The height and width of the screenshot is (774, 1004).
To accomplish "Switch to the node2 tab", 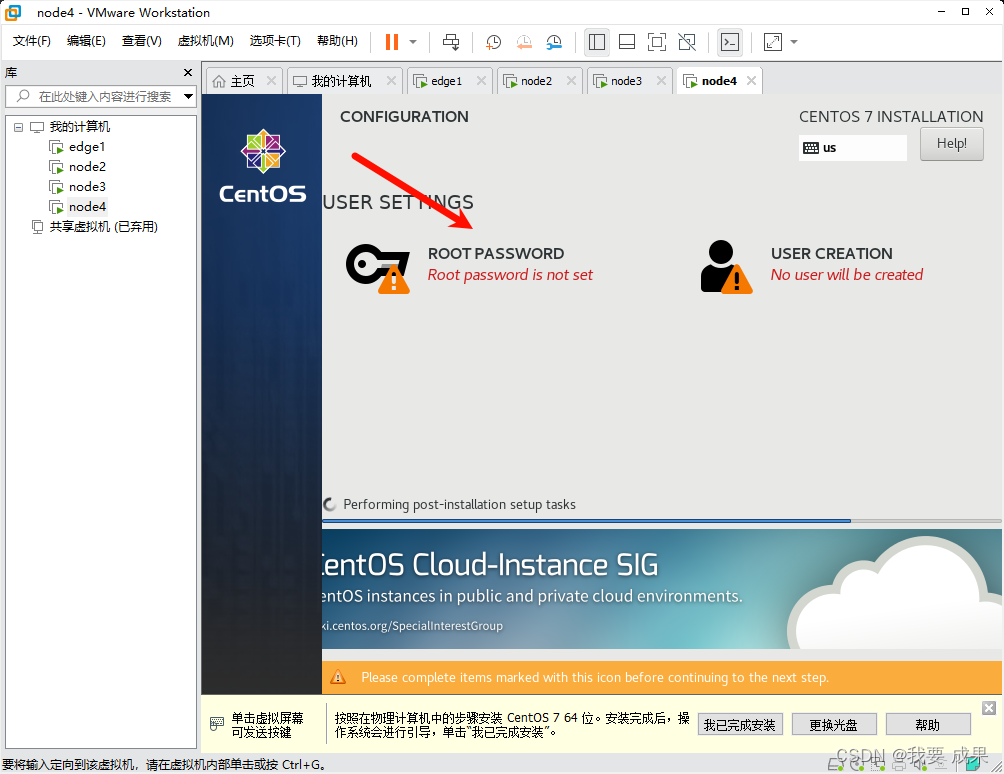I will tap(536, 81).
